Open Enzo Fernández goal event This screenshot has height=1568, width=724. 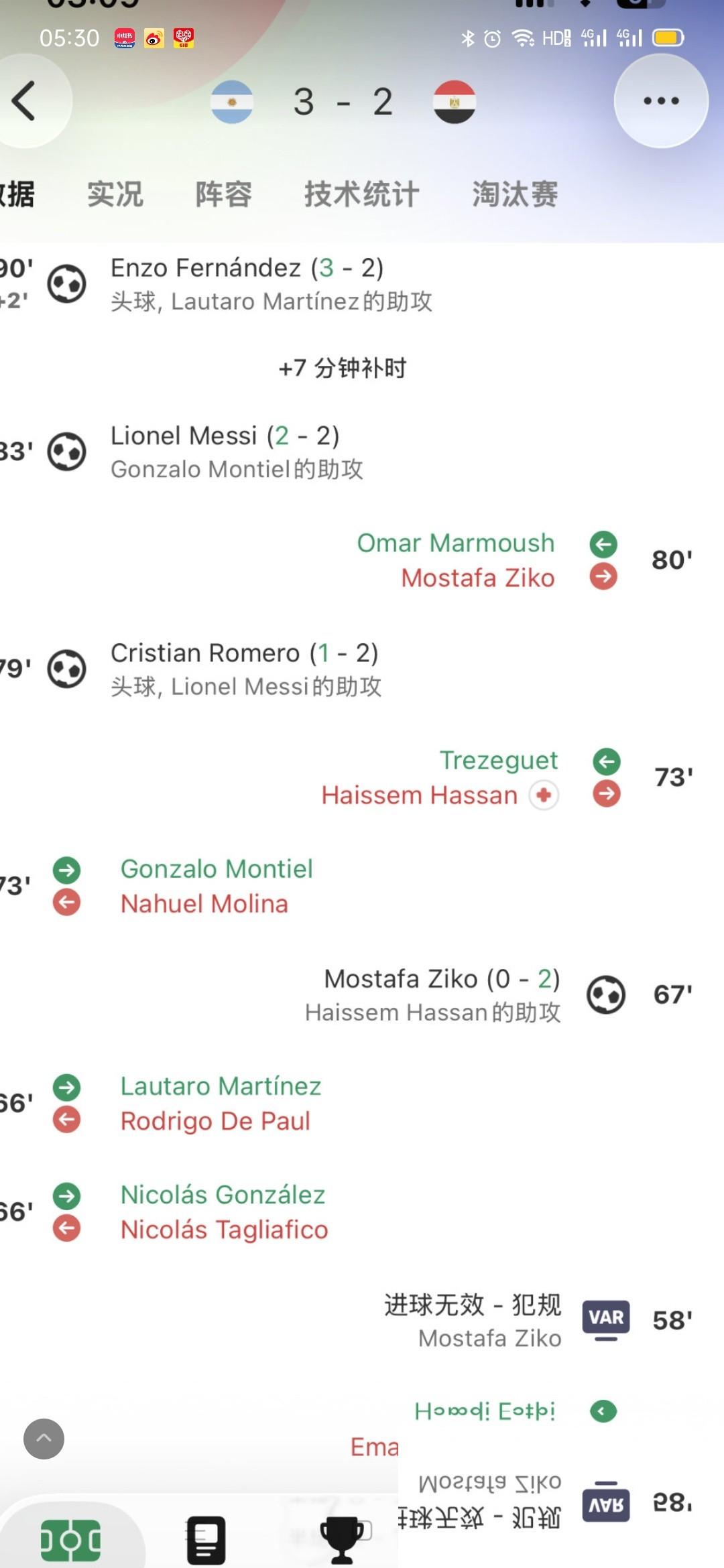(271, 284)
